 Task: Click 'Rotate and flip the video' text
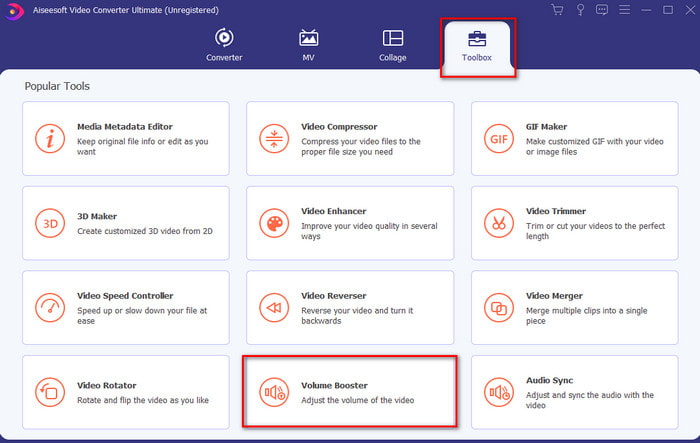pos(143,400)
